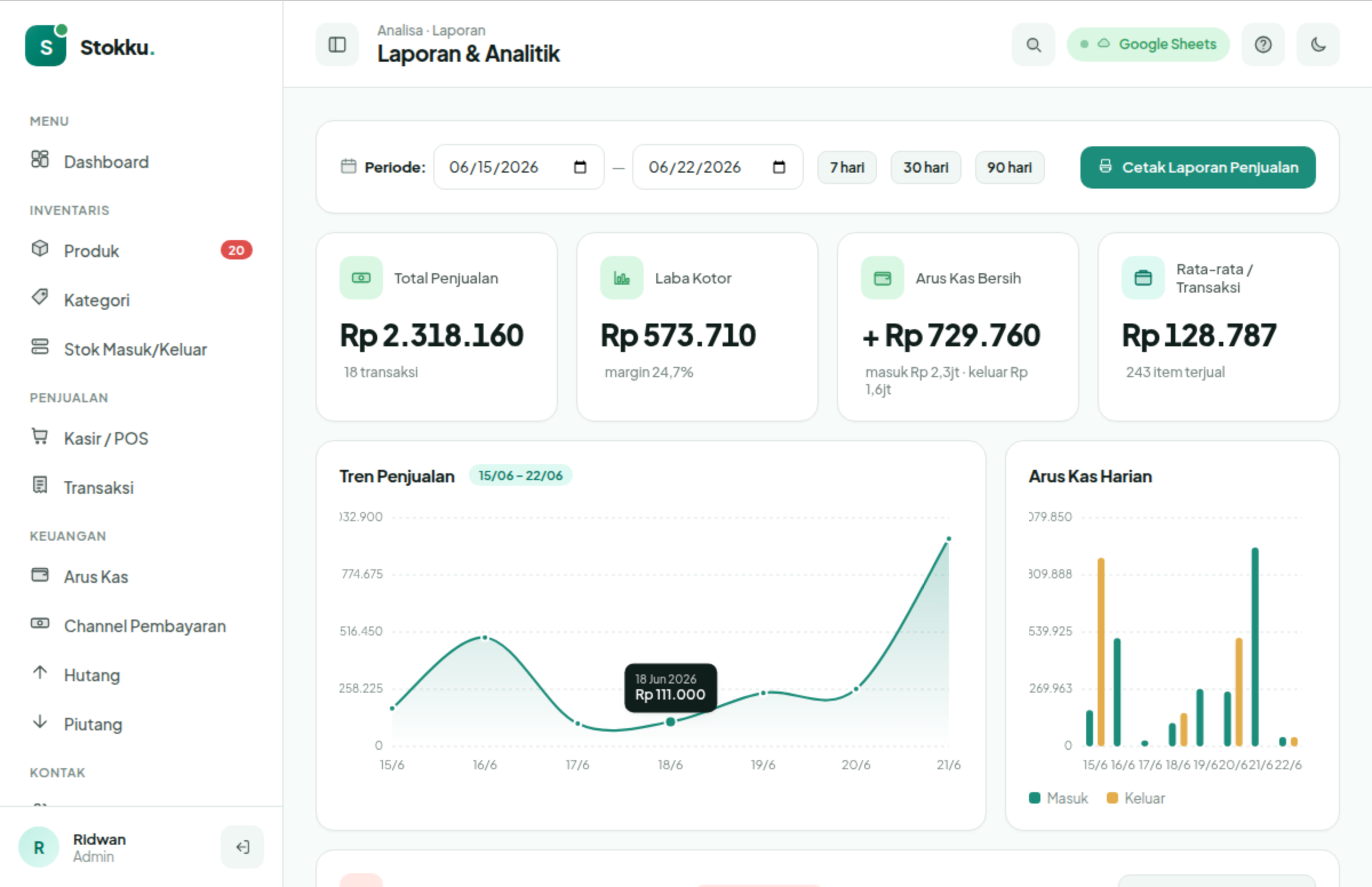
Task: Toggle the Keluar legend swatch
Action: 1112,798
